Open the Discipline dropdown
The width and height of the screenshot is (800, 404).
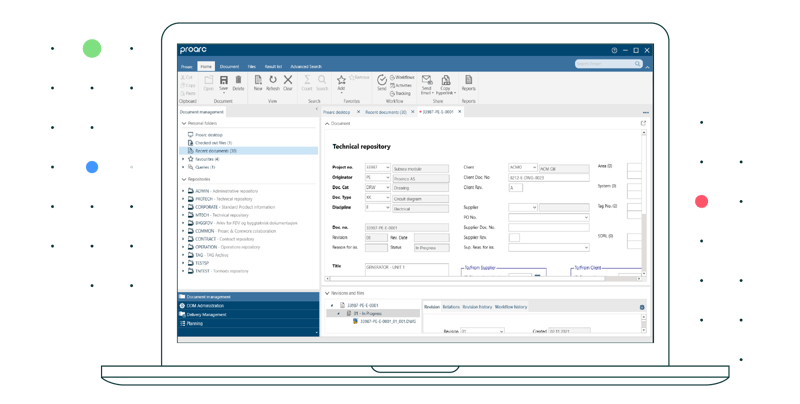388,208
